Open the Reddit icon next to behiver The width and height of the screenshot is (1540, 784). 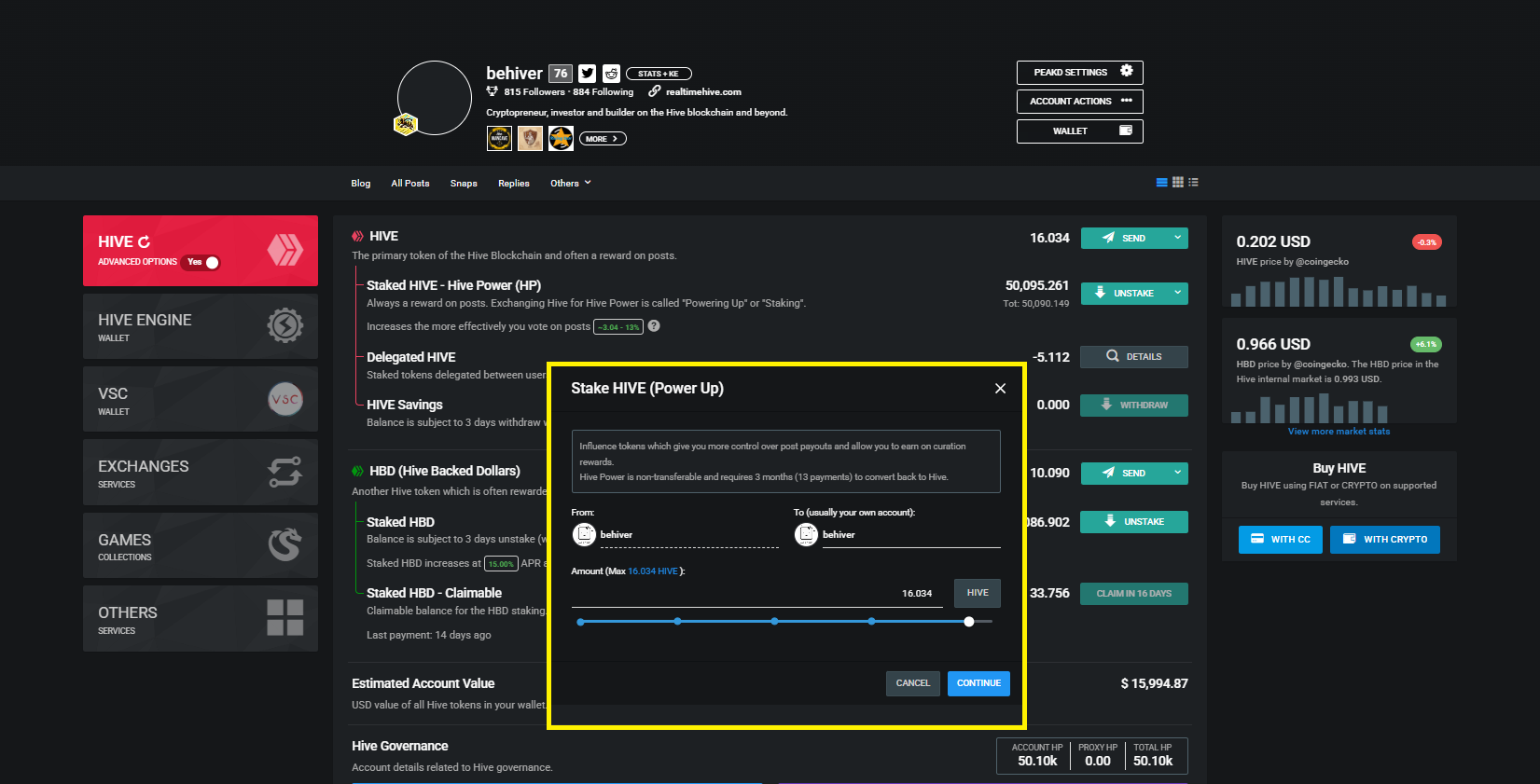(x=611, y=73)
